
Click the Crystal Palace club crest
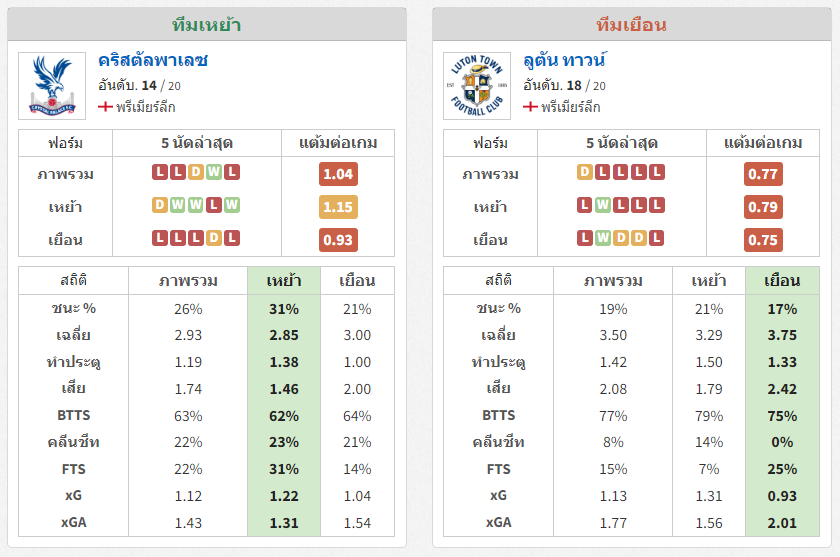tap(52, 86)
